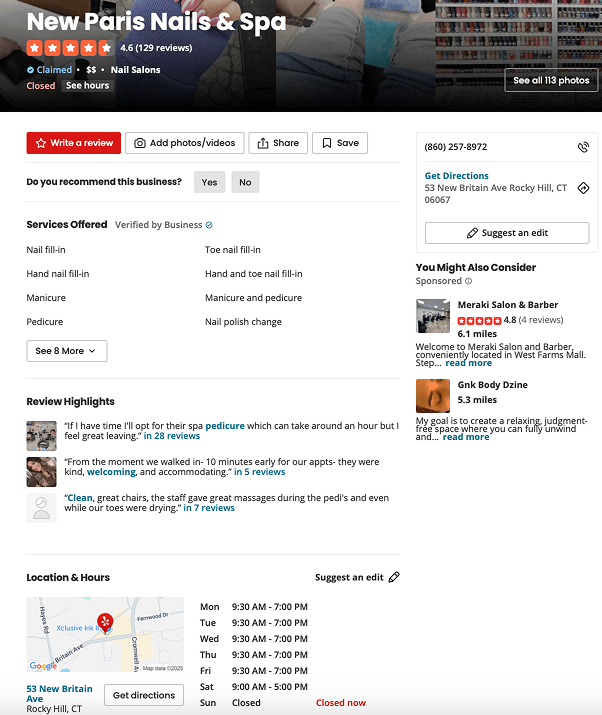
Task: Answer No to recommend this business
Action: point(245,182)
